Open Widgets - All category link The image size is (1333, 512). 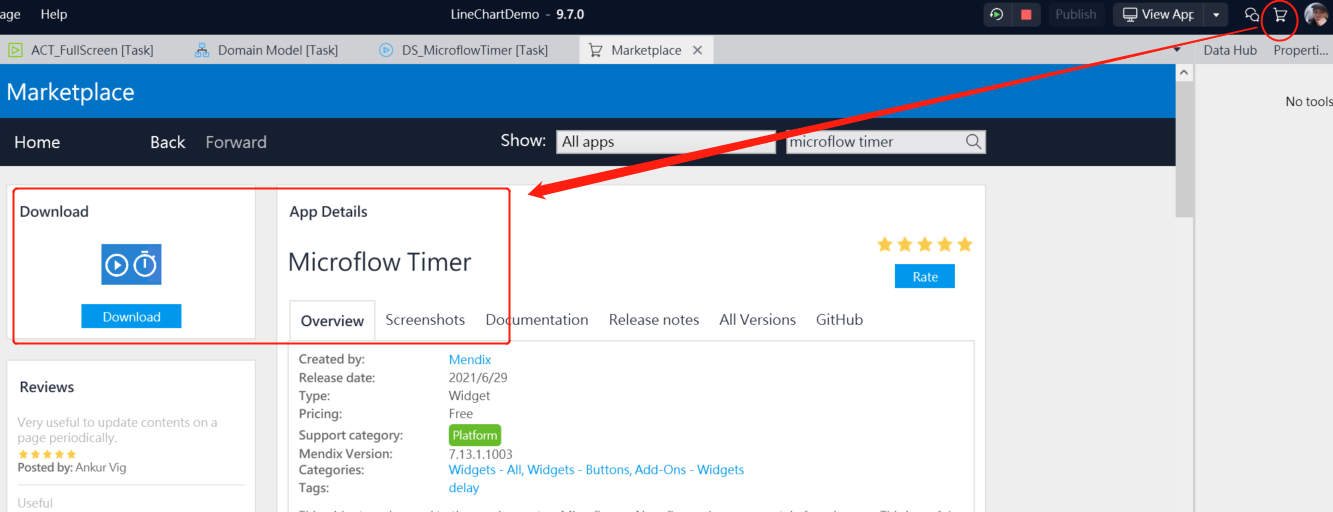point(484,469)
